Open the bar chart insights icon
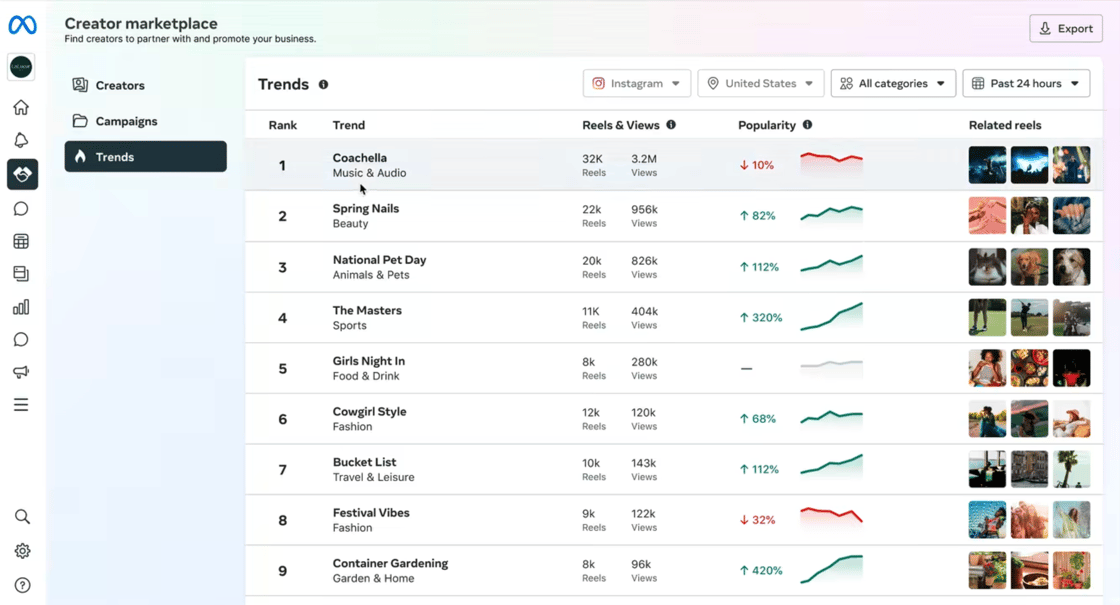 click(x=21, y=307)
